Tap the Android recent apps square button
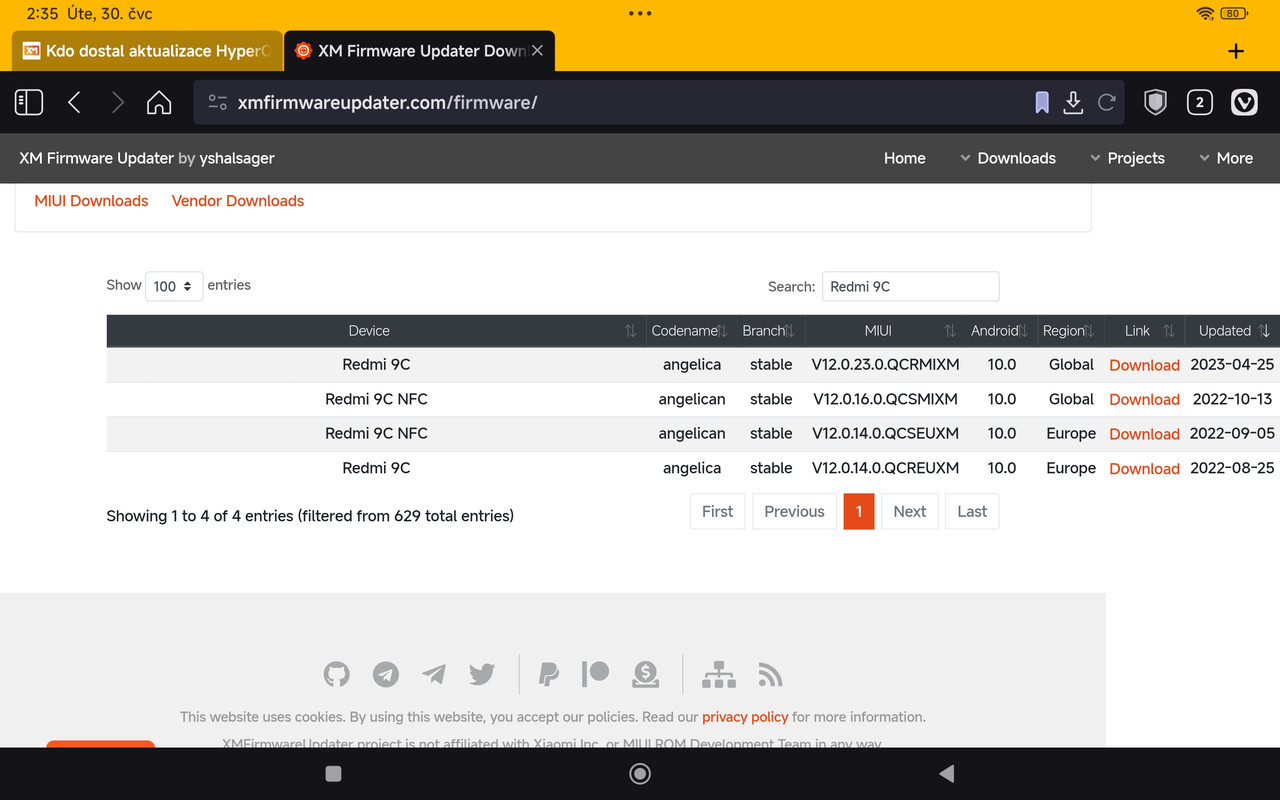The image size is (1280, 800). (334, 773)
